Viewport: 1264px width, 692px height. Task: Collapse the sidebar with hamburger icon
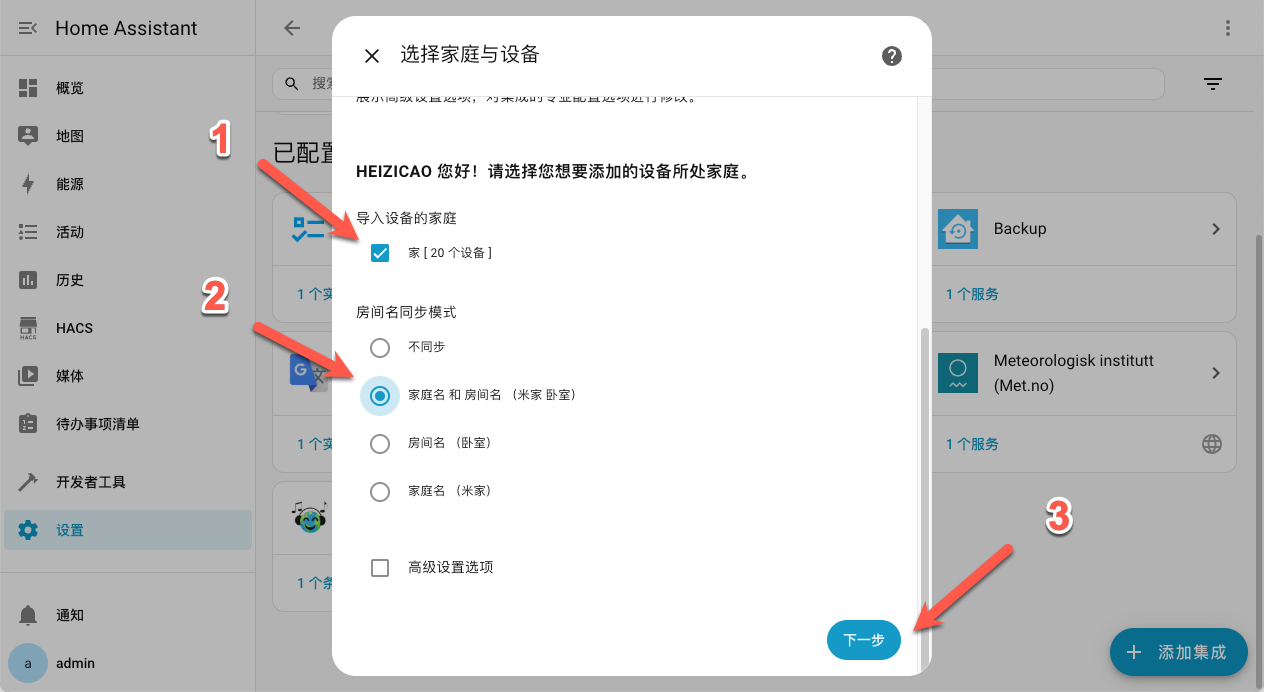27,28
